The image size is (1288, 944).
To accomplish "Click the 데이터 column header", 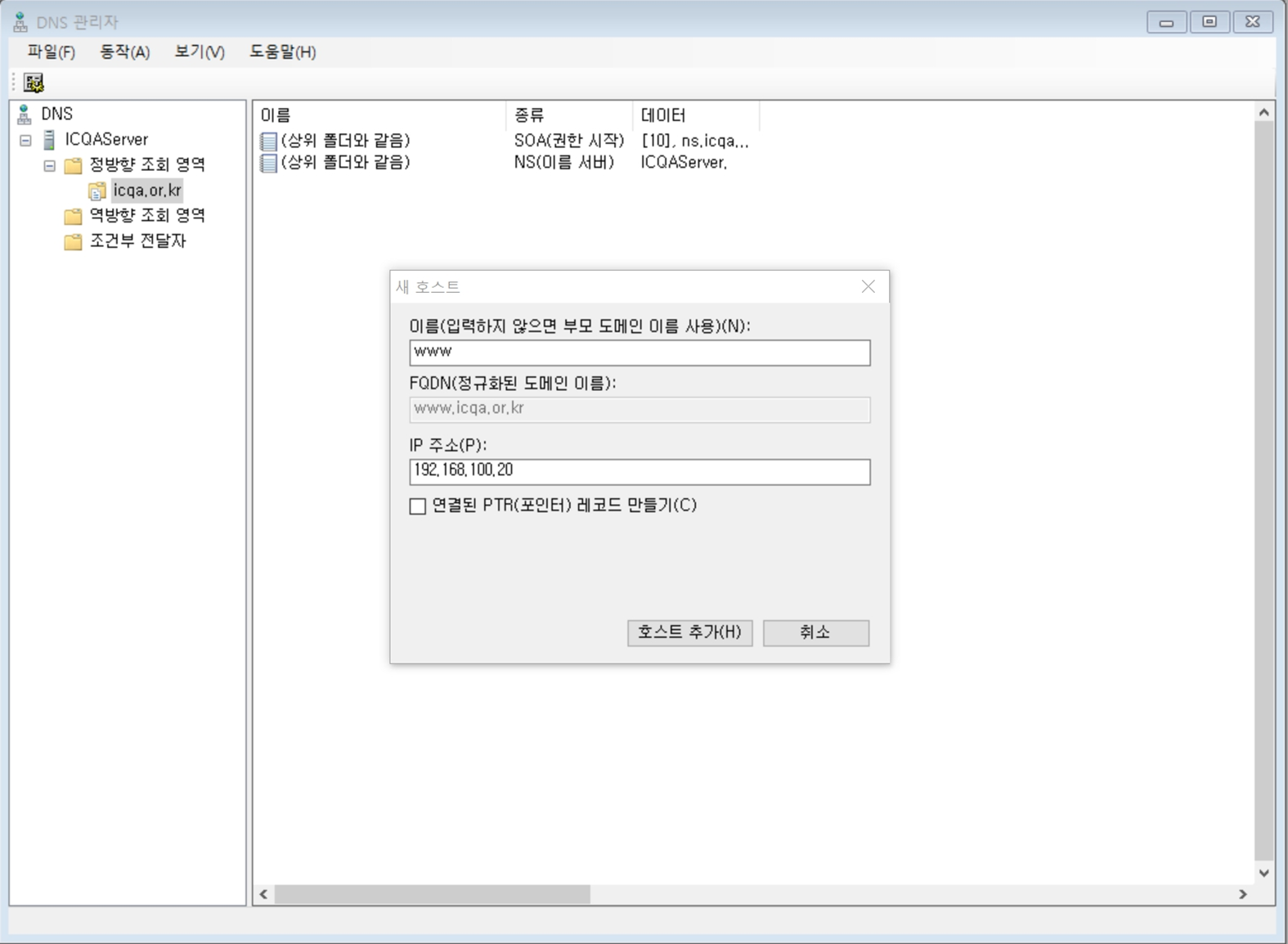I will [696, 115].
